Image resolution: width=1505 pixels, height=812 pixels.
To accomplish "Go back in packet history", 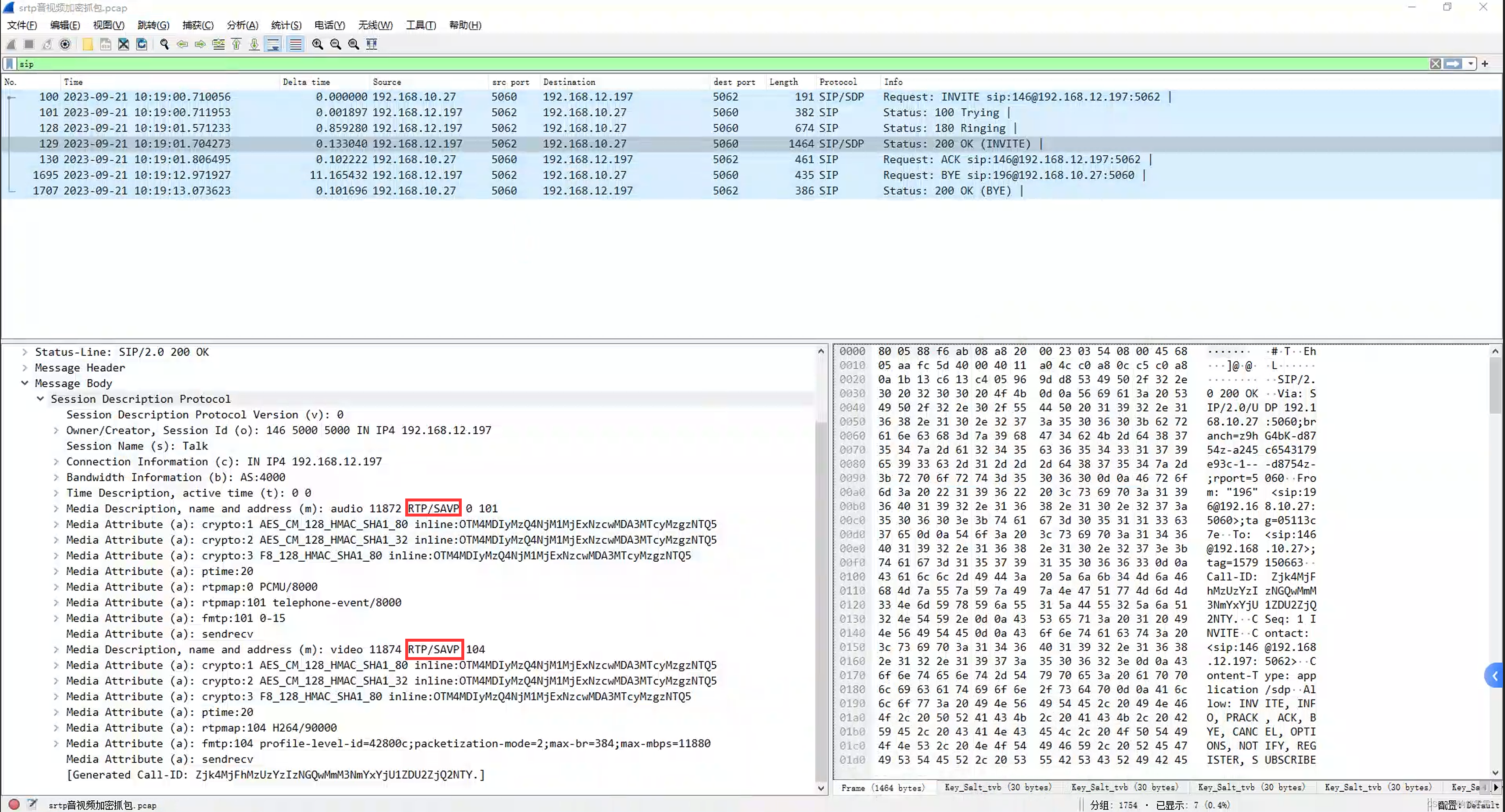I will point(182,44).
